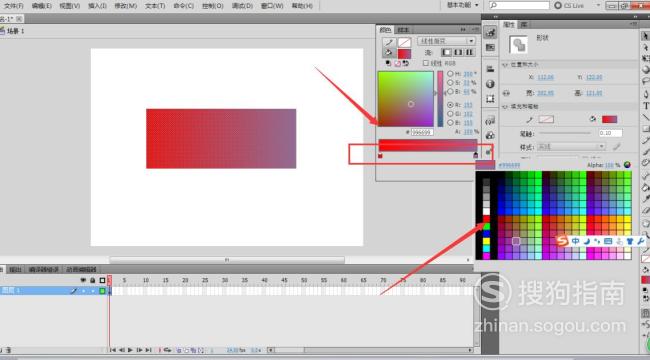Click the play button under the timeline

130,350
